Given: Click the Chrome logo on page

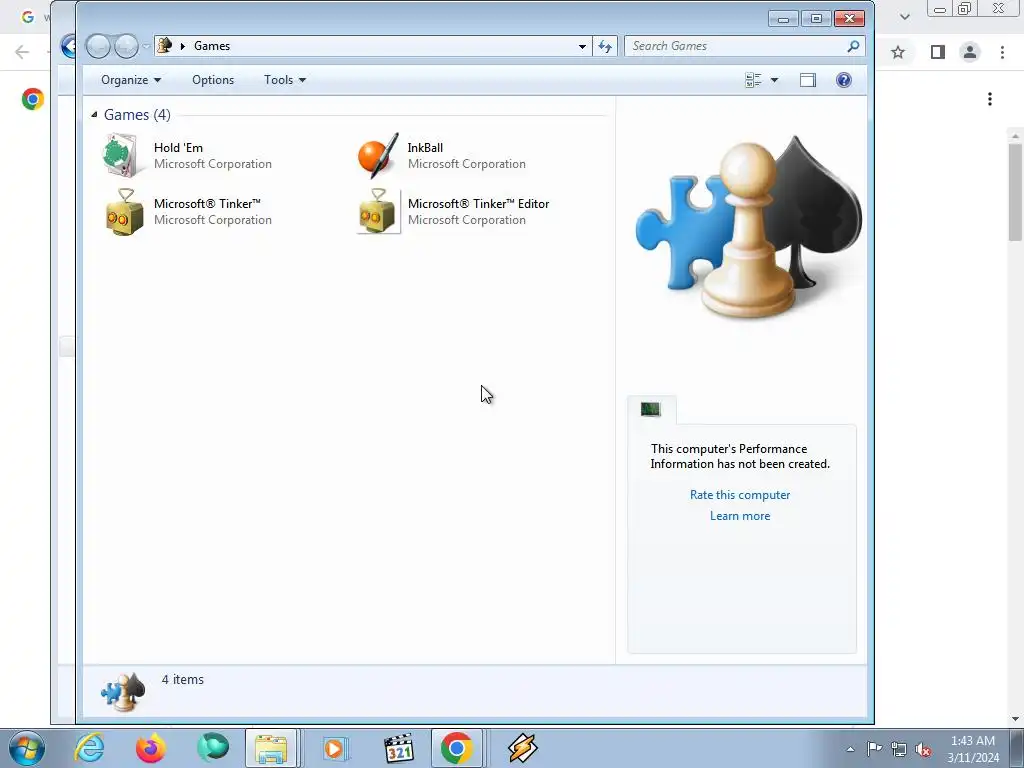Looking at the screenshot, I should pyautogui.click(x=33, y=99).
